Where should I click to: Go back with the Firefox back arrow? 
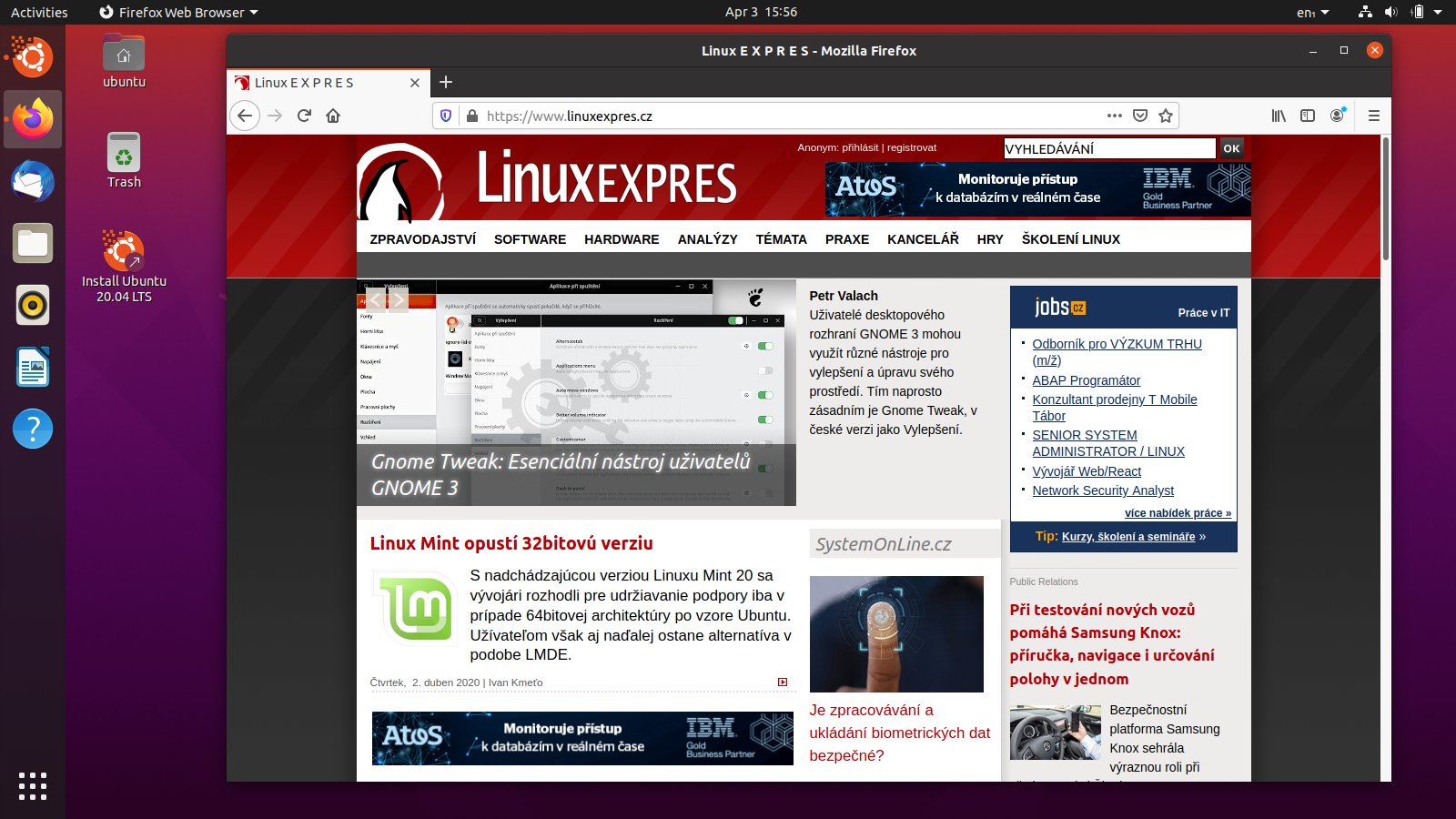tap(244, 116)
